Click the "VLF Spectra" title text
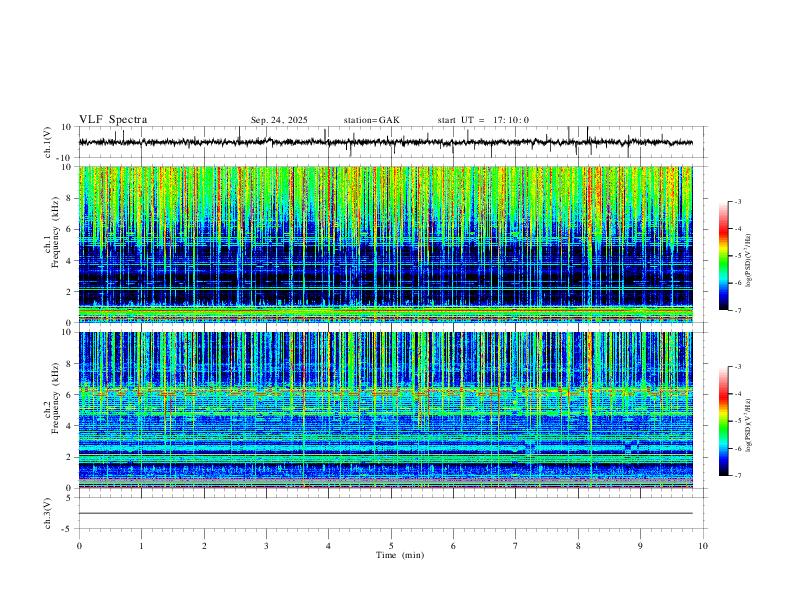This screenshot has height=612, width=792. click(x=113, y=120)
